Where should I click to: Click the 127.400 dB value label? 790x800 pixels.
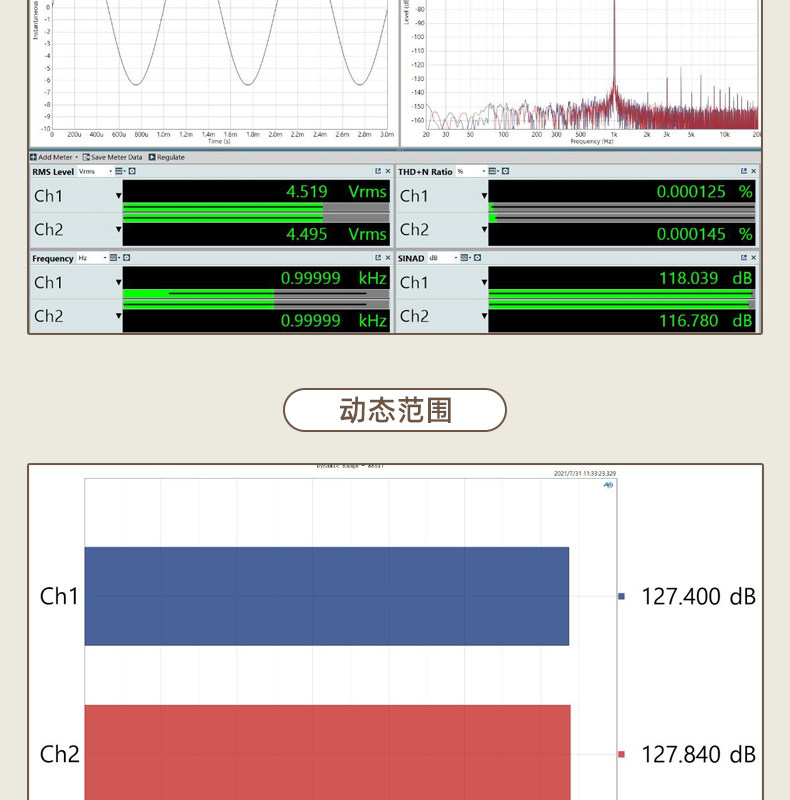698,596
